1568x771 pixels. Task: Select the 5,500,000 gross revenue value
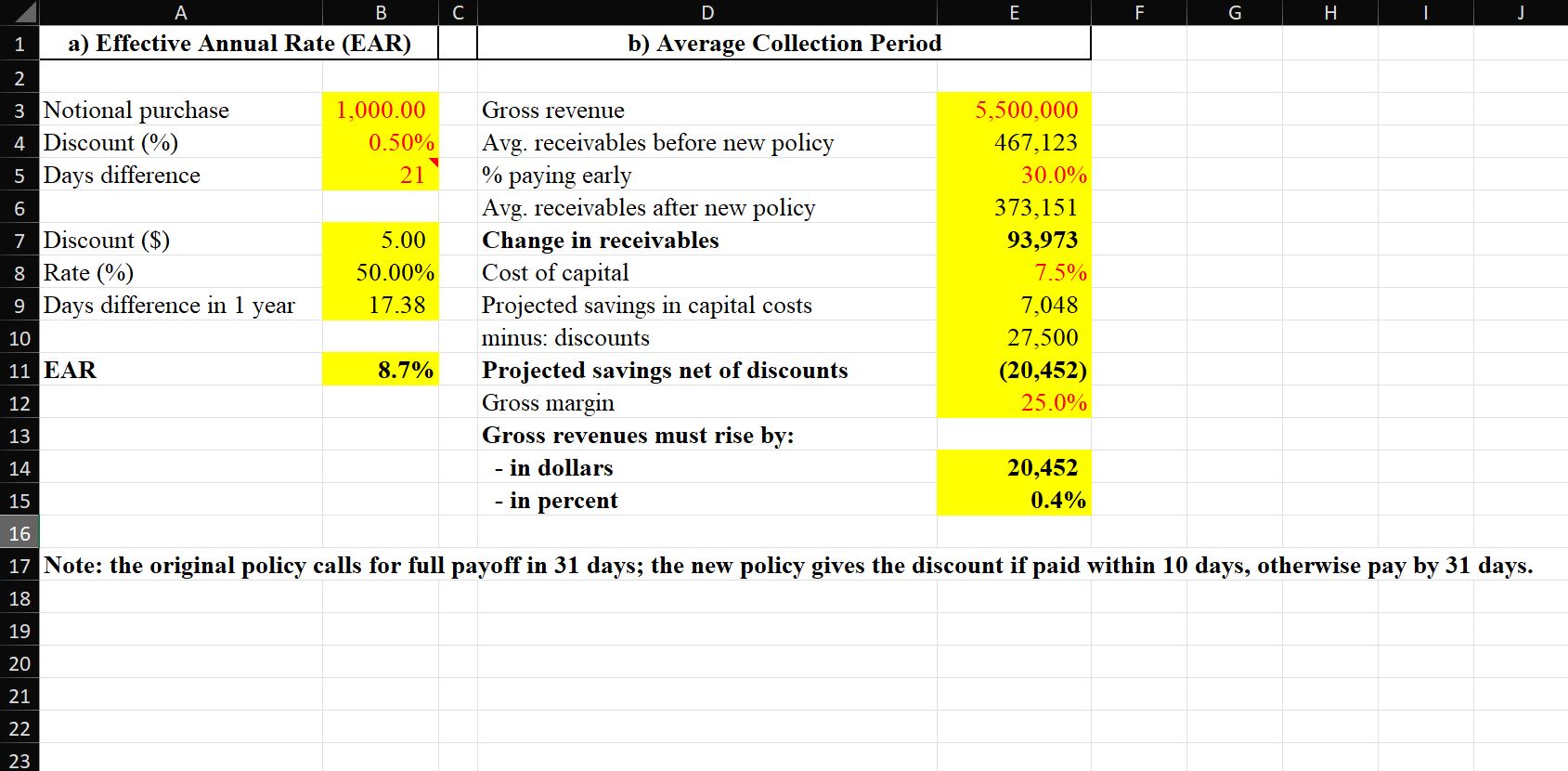pyautogui.click(x=1014, y=110)
